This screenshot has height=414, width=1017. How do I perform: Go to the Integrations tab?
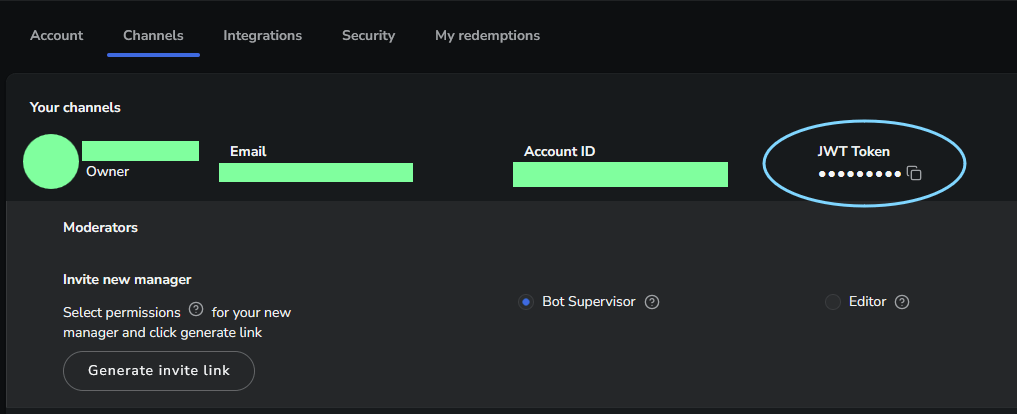point(263,36)
